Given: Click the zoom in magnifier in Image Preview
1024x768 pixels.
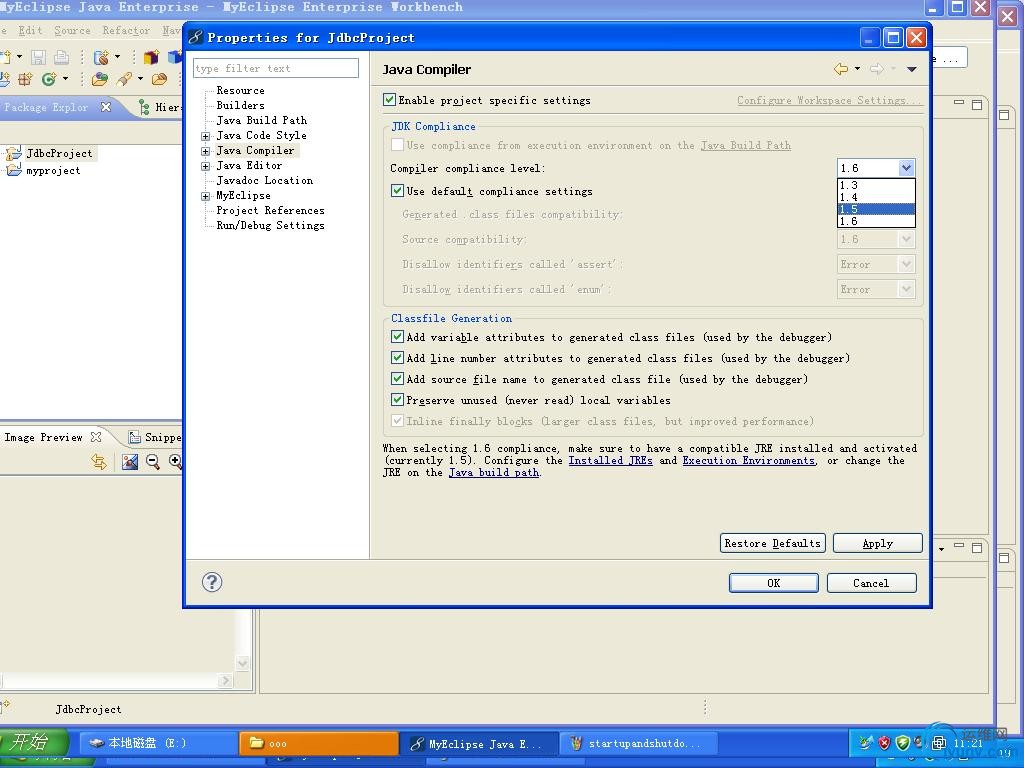Looking at the screenshot, I should point(175,462).
